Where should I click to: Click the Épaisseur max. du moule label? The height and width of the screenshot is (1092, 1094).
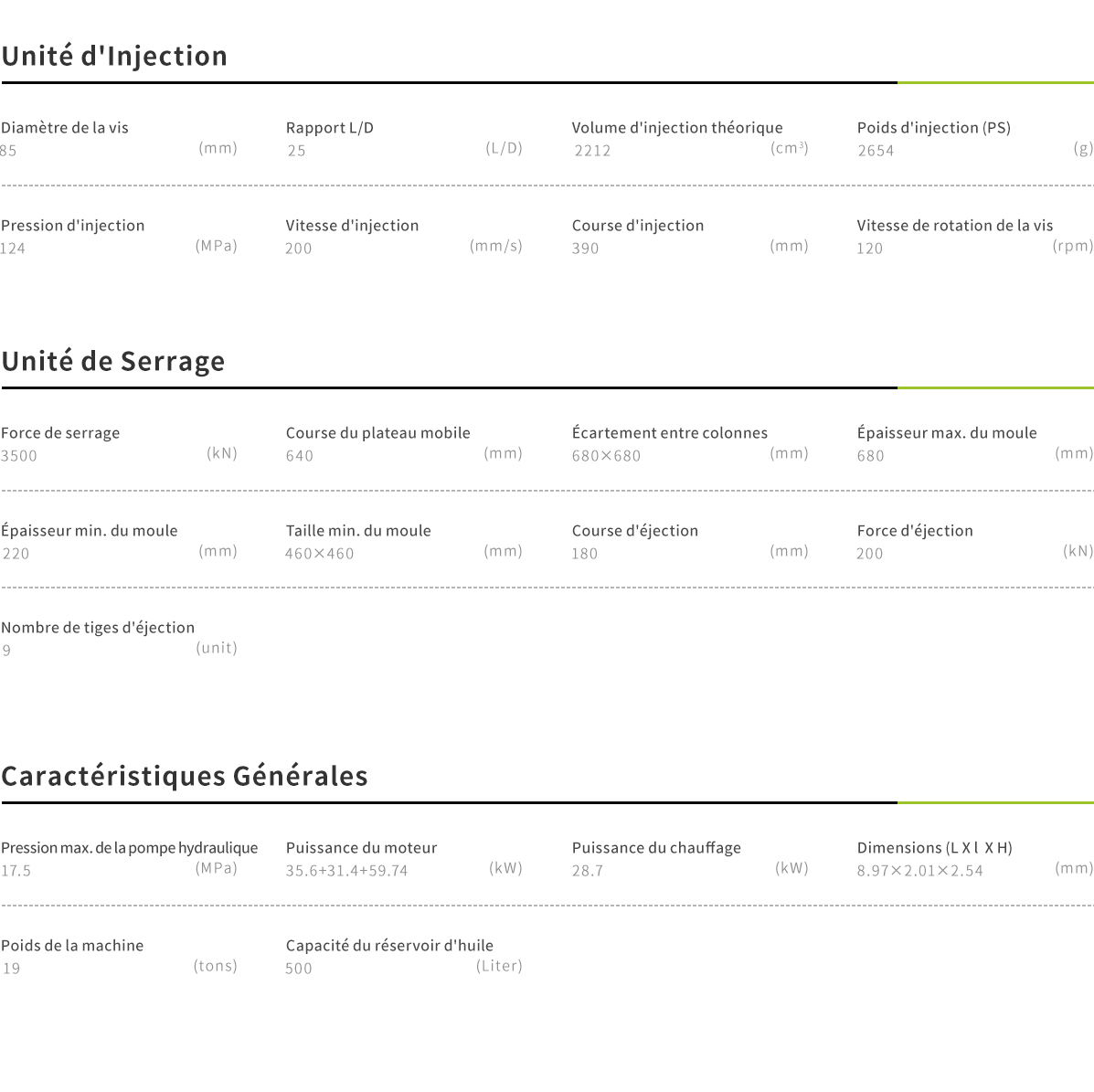tap(947, 433)
